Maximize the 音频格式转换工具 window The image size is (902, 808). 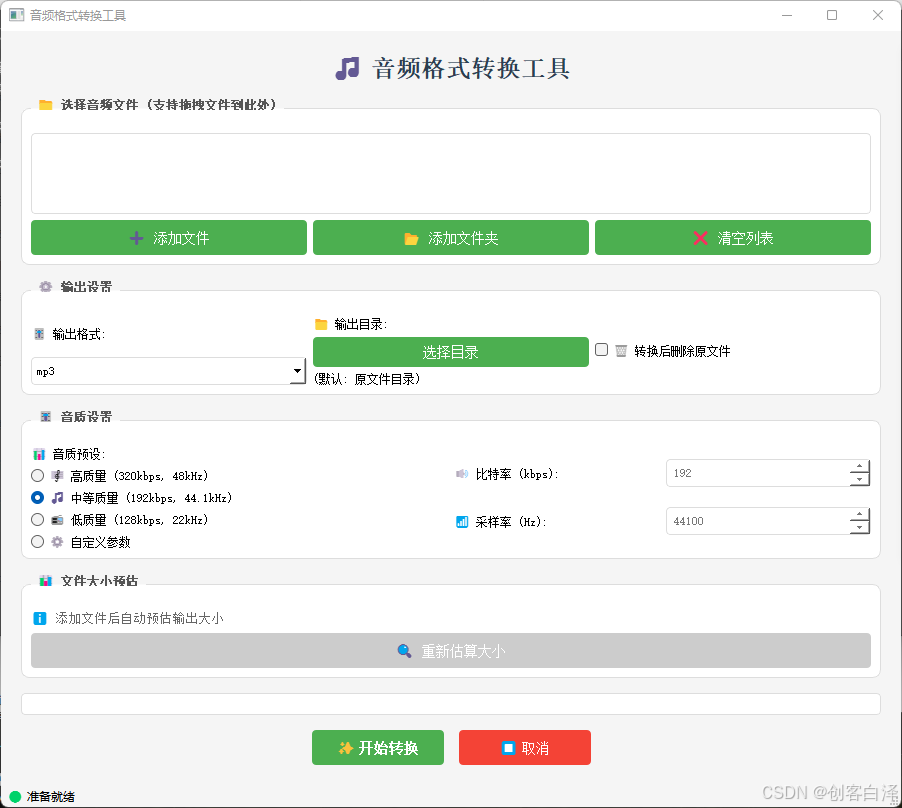click(832, 15)
